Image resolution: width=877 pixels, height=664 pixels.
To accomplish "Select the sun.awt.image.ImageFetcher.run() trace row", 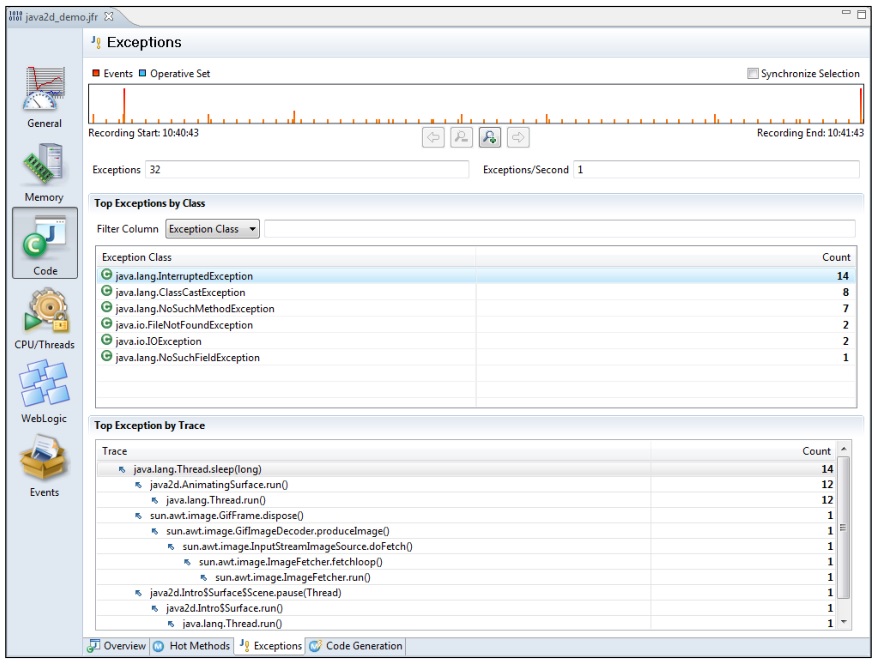I will [467, 577].
